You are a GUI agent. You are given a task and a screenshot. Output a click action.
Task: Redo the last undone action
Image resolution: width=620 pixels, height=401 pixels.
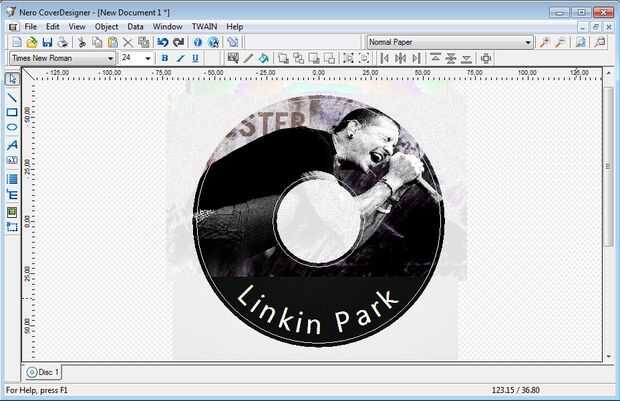[178, 42]
